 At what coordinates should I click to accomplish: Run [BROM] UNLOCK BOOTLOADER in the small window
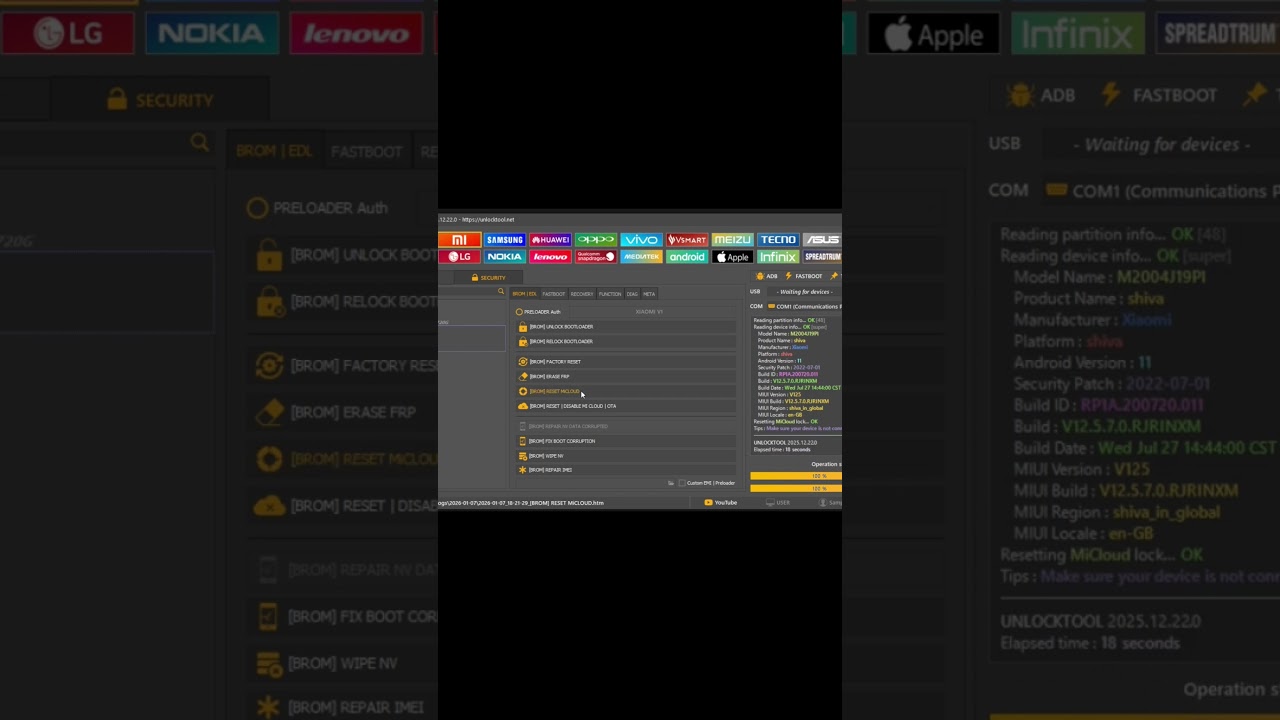(x=625, y=327)
